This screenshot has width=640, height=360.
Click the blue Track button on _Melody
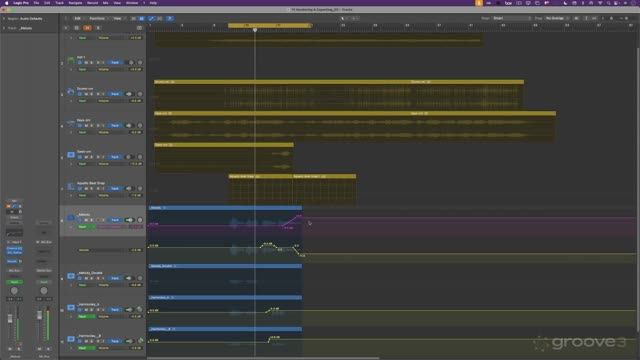[x=115, y=220]
